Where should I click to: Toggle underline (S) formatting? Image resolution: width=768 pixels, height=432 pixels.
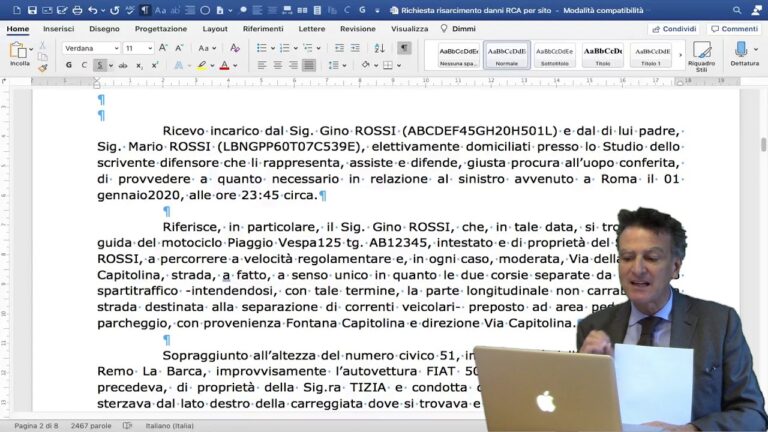click(100, 65)
